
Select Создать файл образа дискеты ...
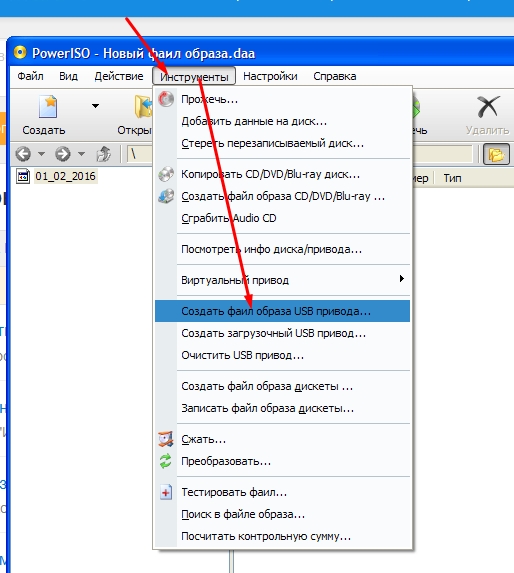282,386
